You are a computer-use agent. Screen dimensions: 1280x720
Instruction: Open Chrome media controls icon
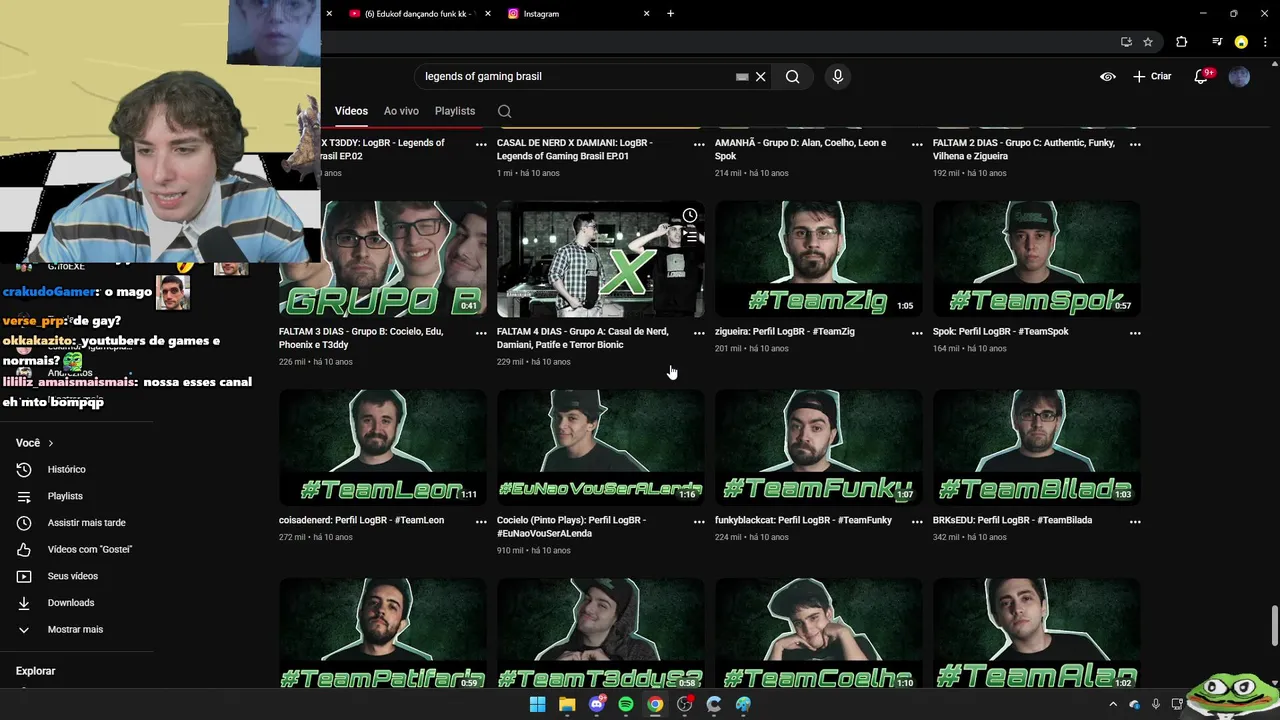[x=1217, y=42]
